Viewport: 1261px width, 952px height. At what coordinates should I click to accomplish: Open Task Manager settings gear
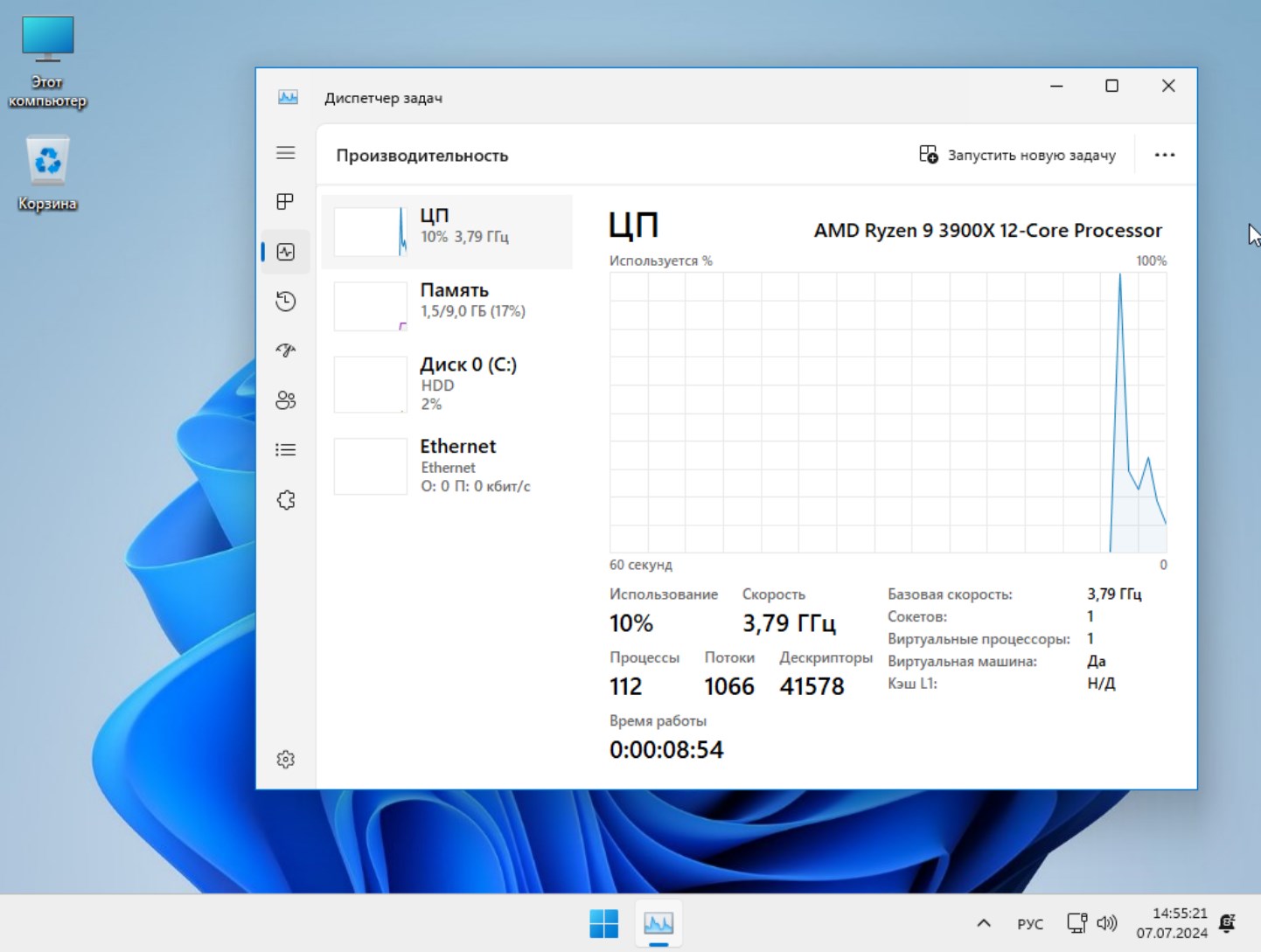click(x=286, y=759)
